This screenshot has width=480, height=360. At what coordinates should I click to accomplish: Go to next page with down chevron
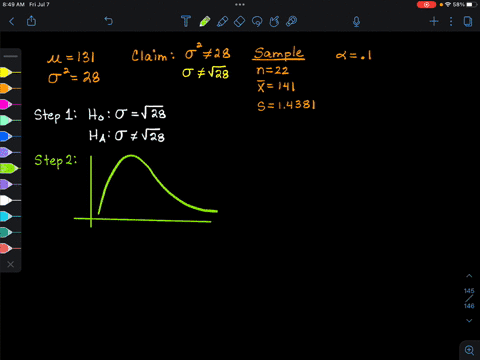click(469, 321)
